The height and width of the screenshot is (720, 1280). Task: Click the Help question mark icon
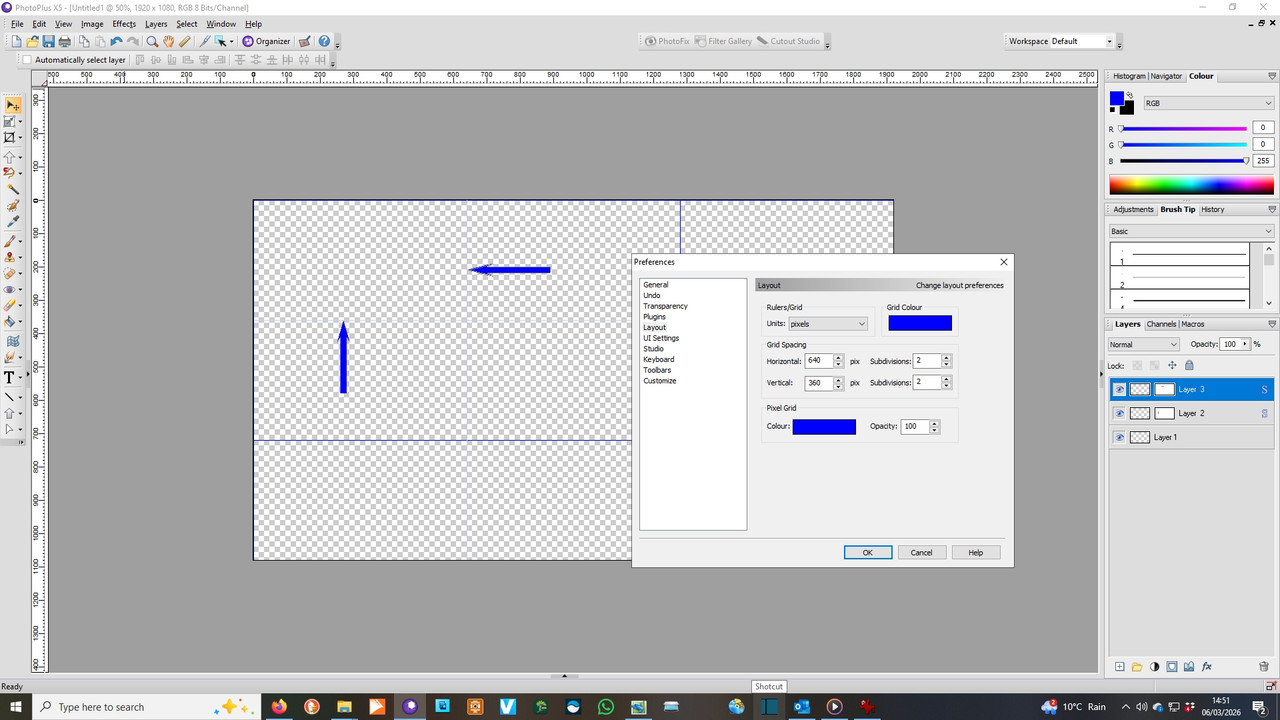click(324, 42)
